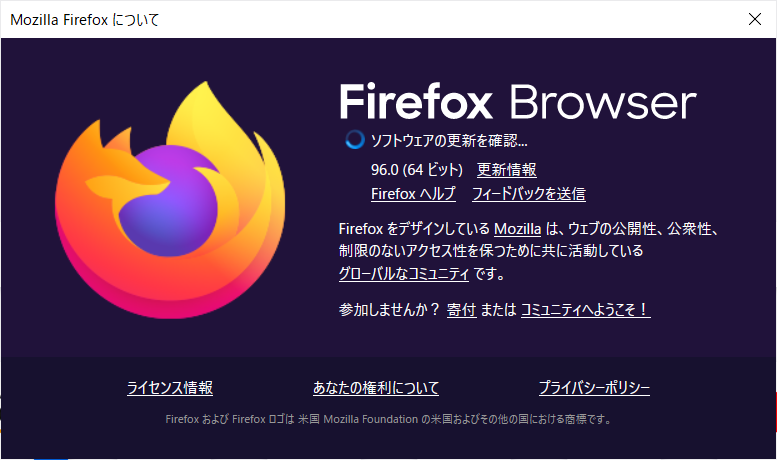View あなたの権利について page
This screenshot has height=460, width=777.
376,388
